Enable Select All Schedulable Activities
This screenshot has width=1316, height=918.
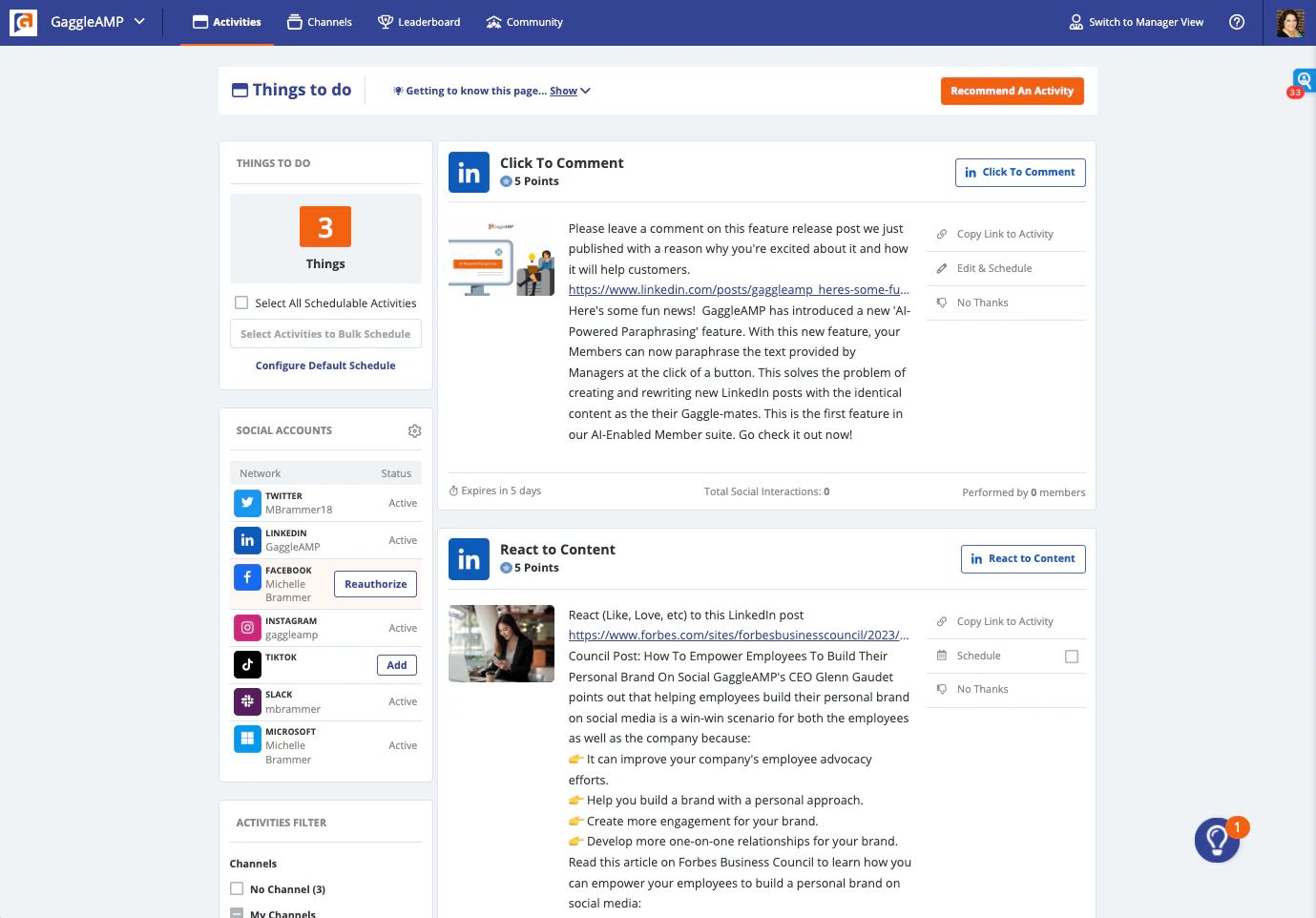(x=241, y=303)
